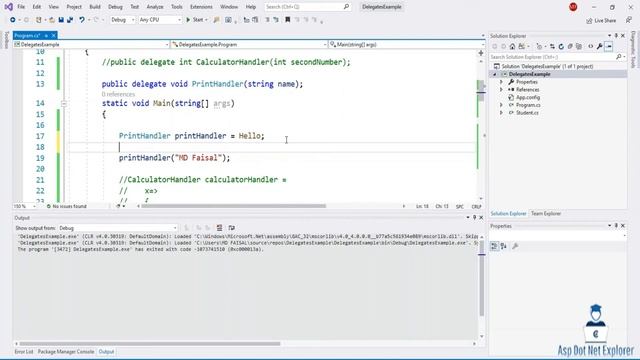Click the Save All icon

(x=70, y=20)
